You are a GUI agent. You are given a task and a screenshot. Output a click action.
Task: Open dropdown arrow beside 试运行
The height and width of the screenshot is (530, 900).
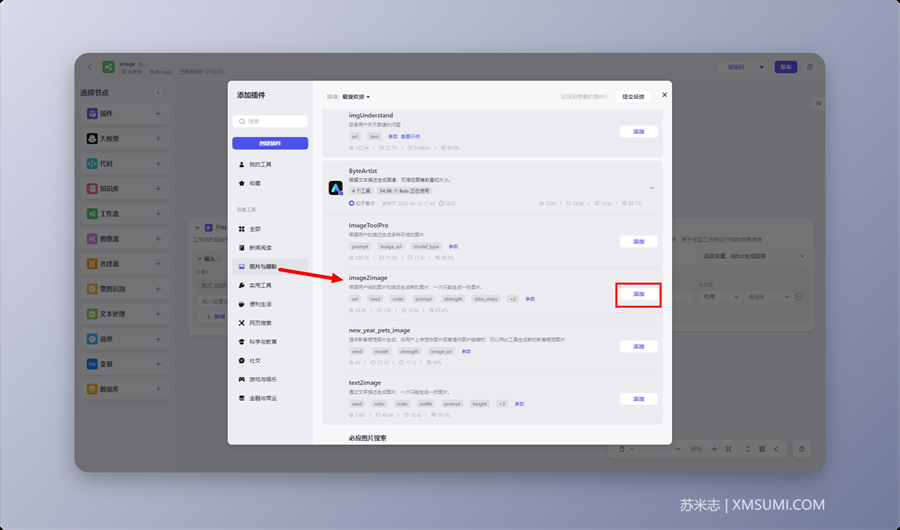click(x=762, y=67)
